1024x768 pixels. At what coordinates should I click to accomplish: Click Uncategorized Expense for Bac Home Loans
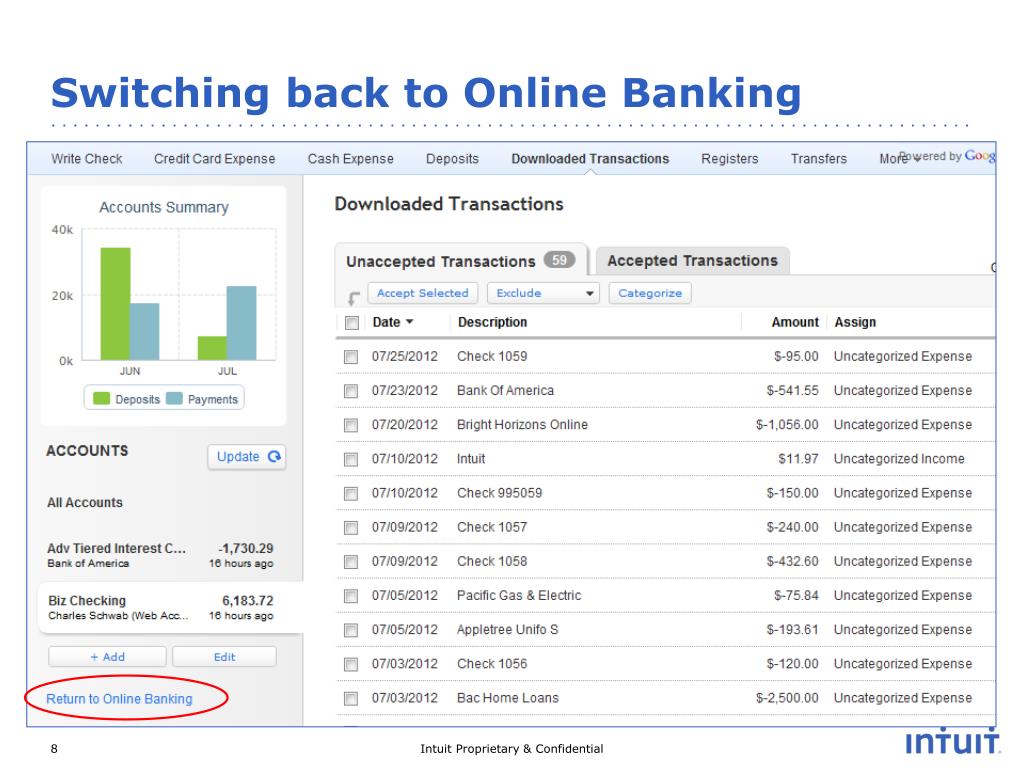tap(903, 698)
